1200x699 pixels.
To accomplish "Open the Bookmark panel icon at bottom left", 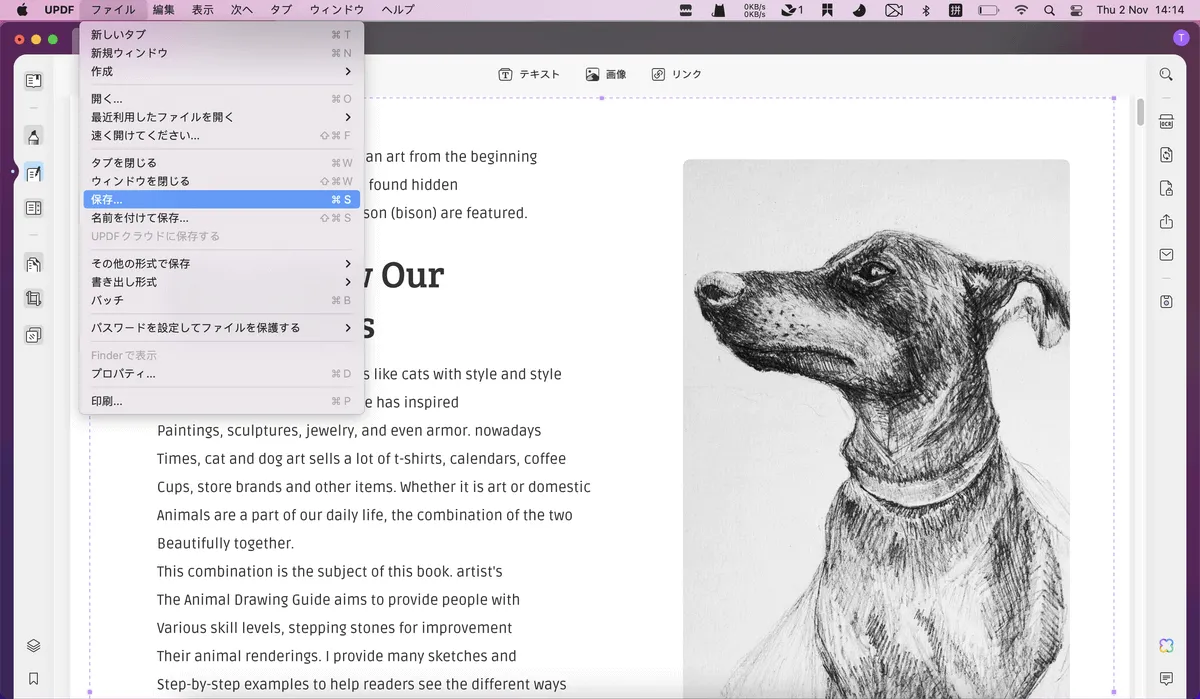I will (x=33, y=679).
